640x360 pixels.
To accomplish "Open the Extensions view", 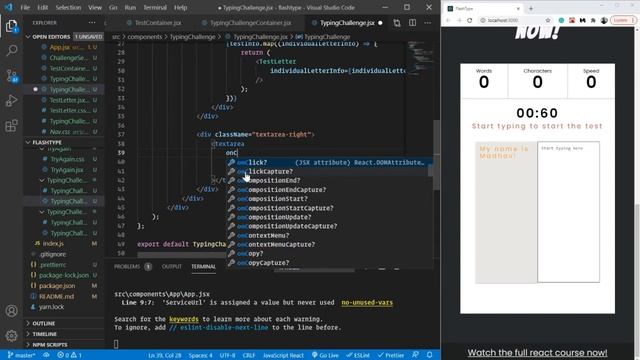I will click(x=11, y=125).
